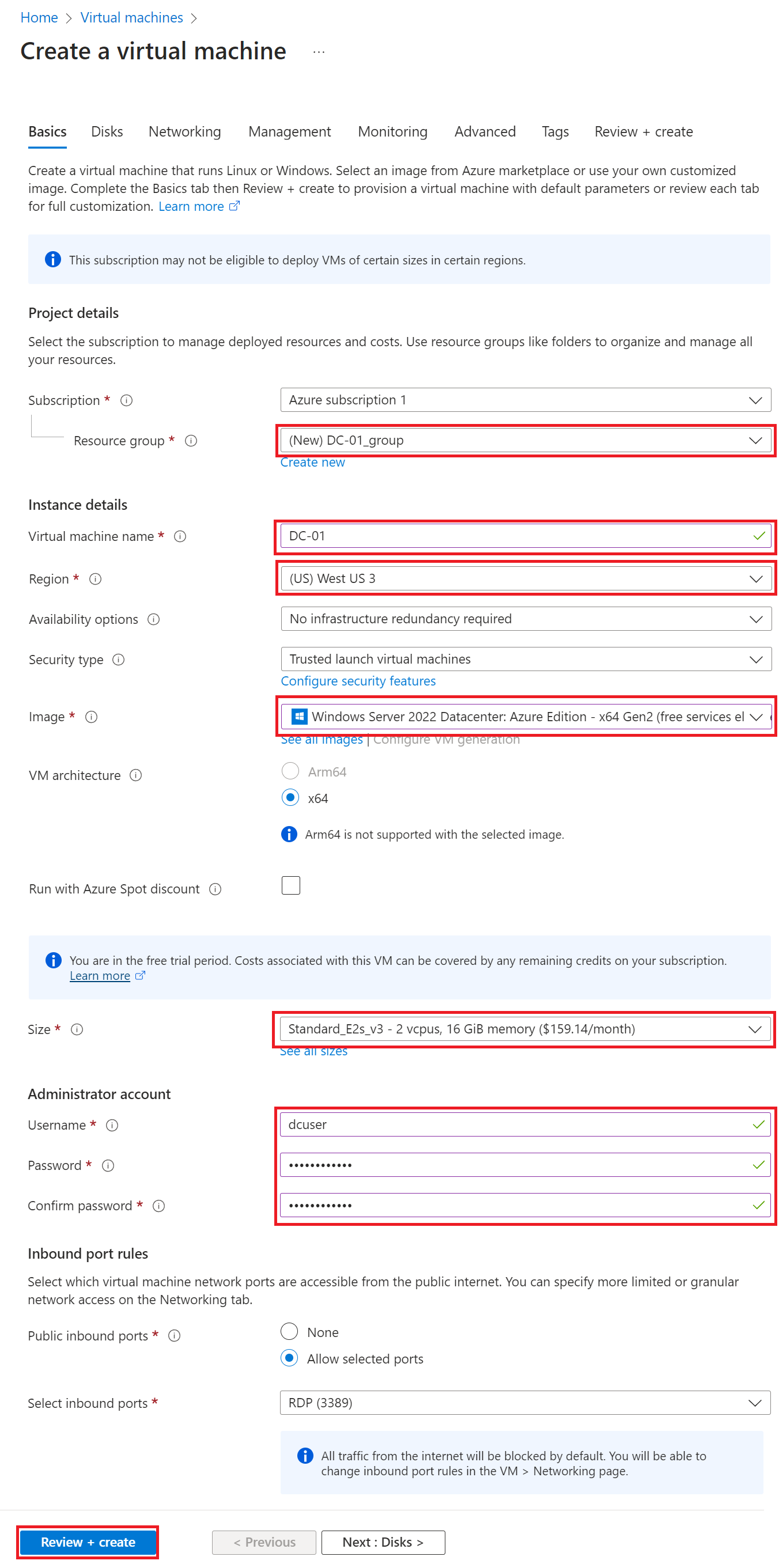Select the Arm64 architecture radio button

[x=290, y=771]
